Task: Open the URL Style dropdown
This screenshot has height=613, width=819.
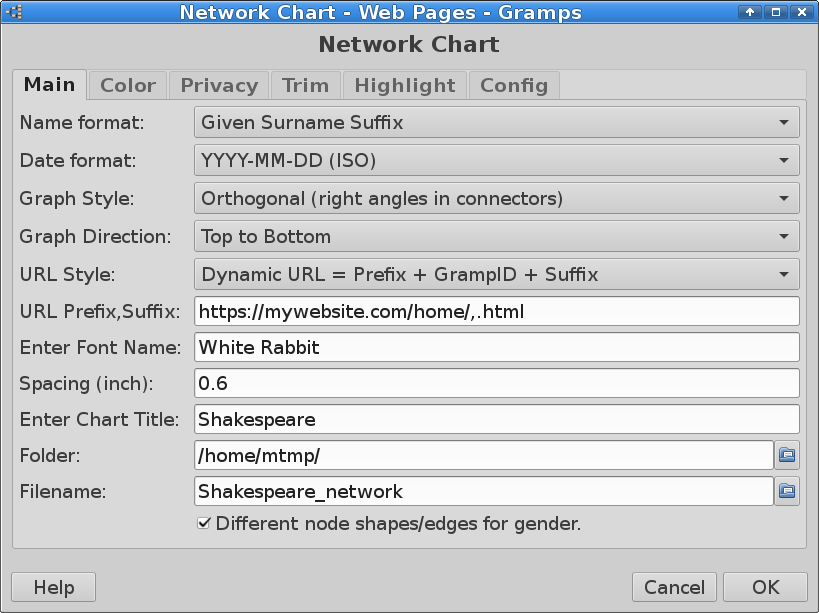Action: point(497,275)
